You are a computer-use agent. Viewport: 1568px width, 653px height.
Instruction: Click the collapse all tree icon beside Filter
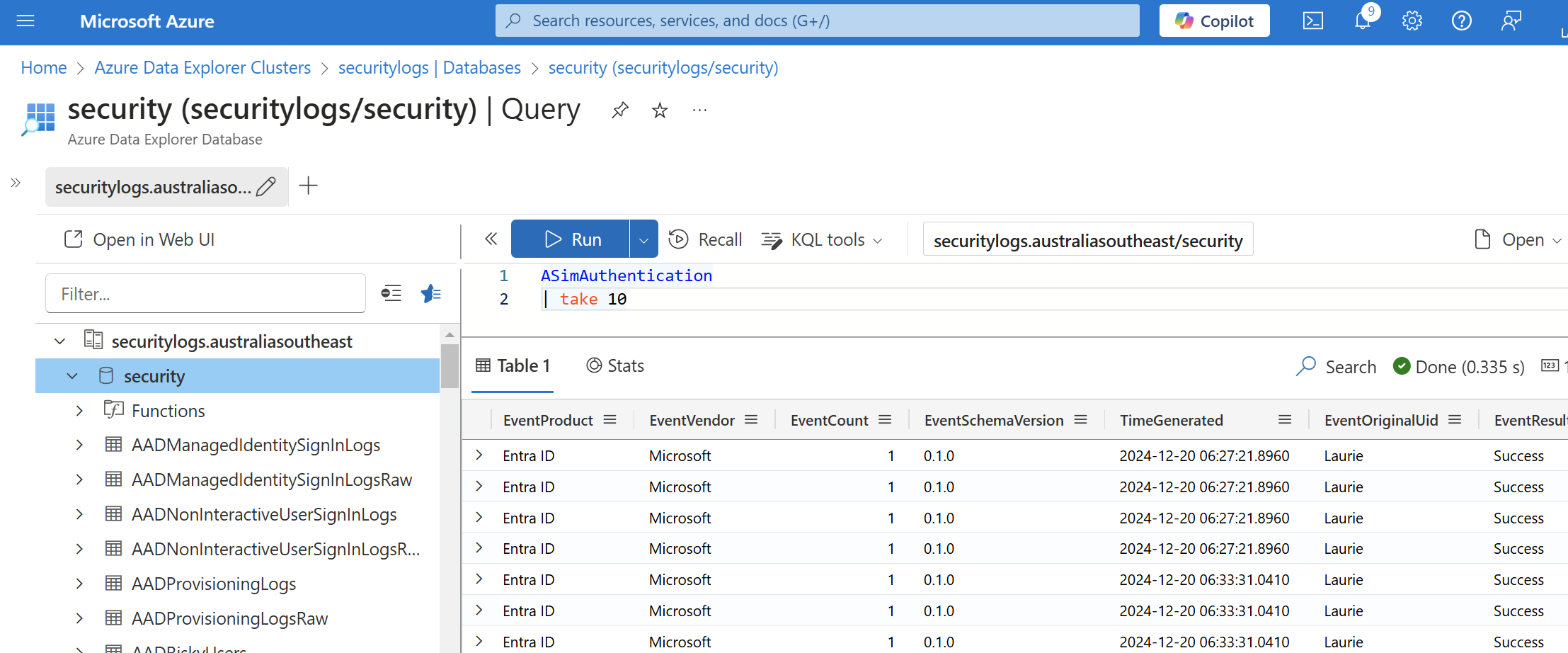point(391,293)
